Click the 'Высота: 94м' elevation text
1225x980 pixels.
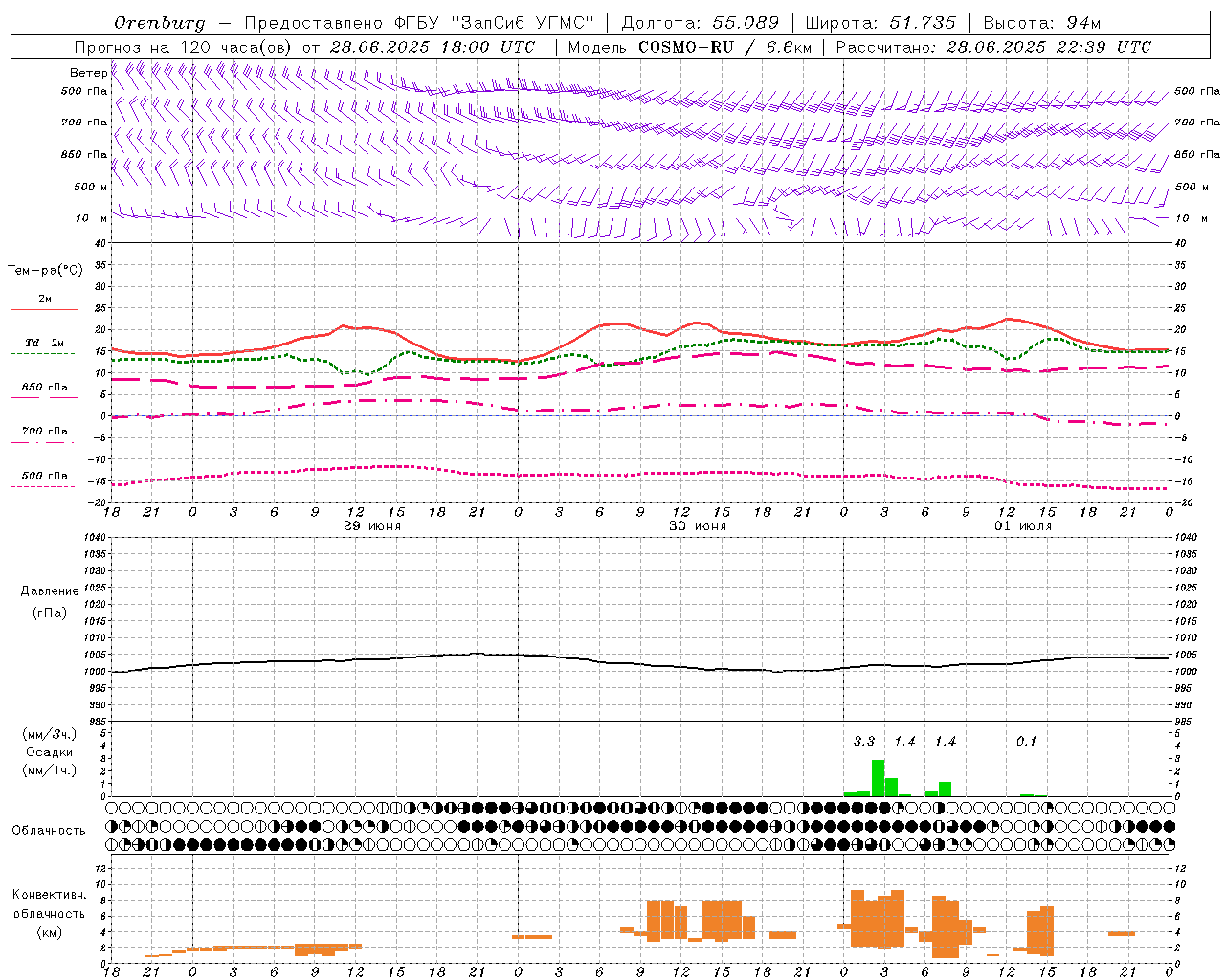[1042, 23]
